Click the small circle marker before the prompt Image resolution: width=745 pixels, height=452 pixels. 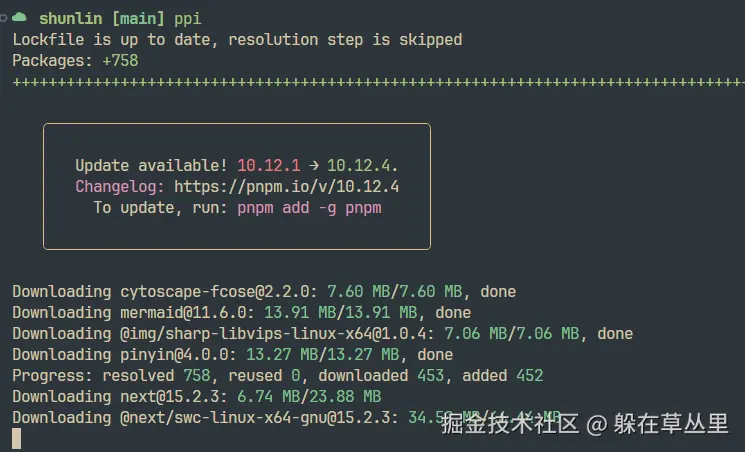click(3, 18)
